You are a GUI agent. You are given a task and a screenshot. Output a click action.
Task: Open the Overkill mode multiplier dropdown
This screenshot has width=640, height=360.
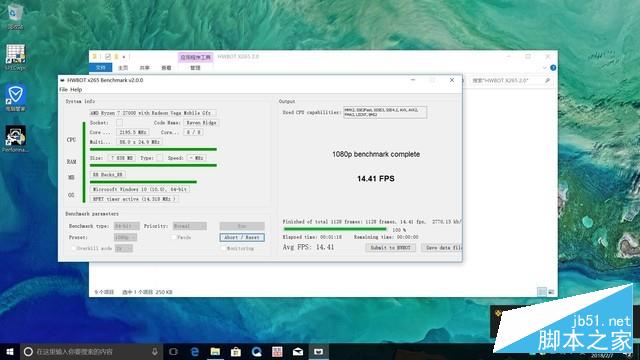tap(123, 248)
